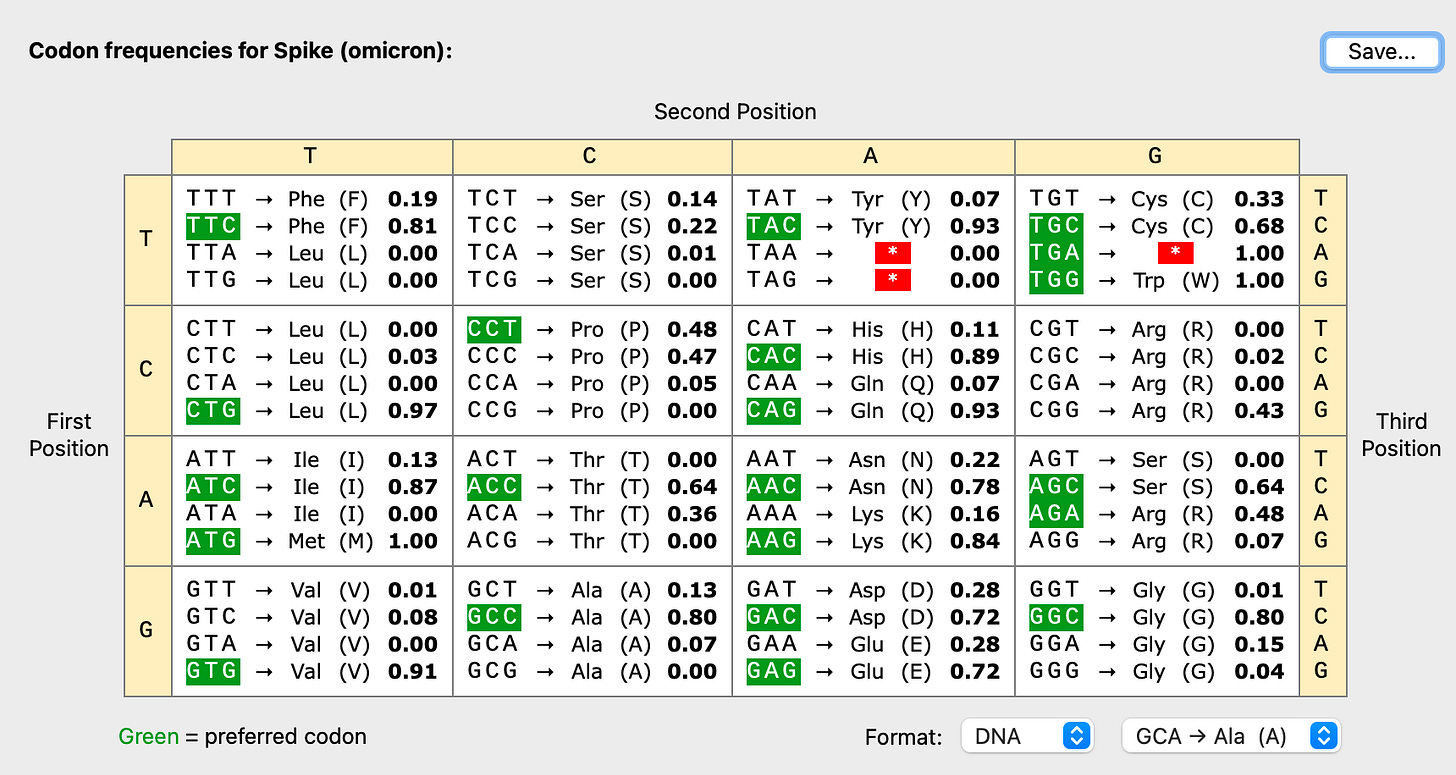Image resolution: width=1456 pixels, height=775 pixels.
Task: Select the green CAC codon cell
Action: 773,356
